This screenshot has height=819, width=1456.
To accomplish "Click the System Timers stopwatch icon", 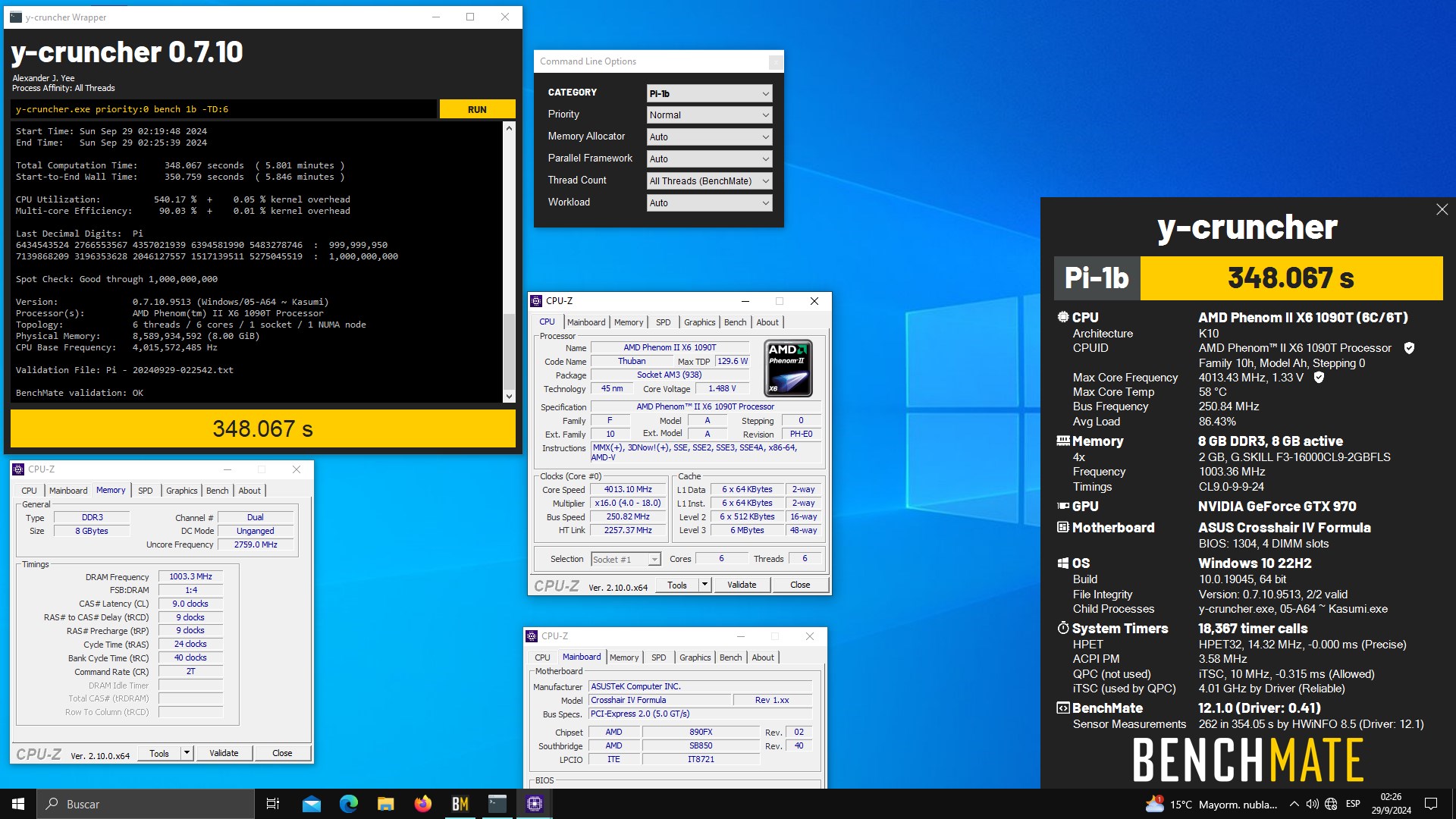I will (1062, 628).
